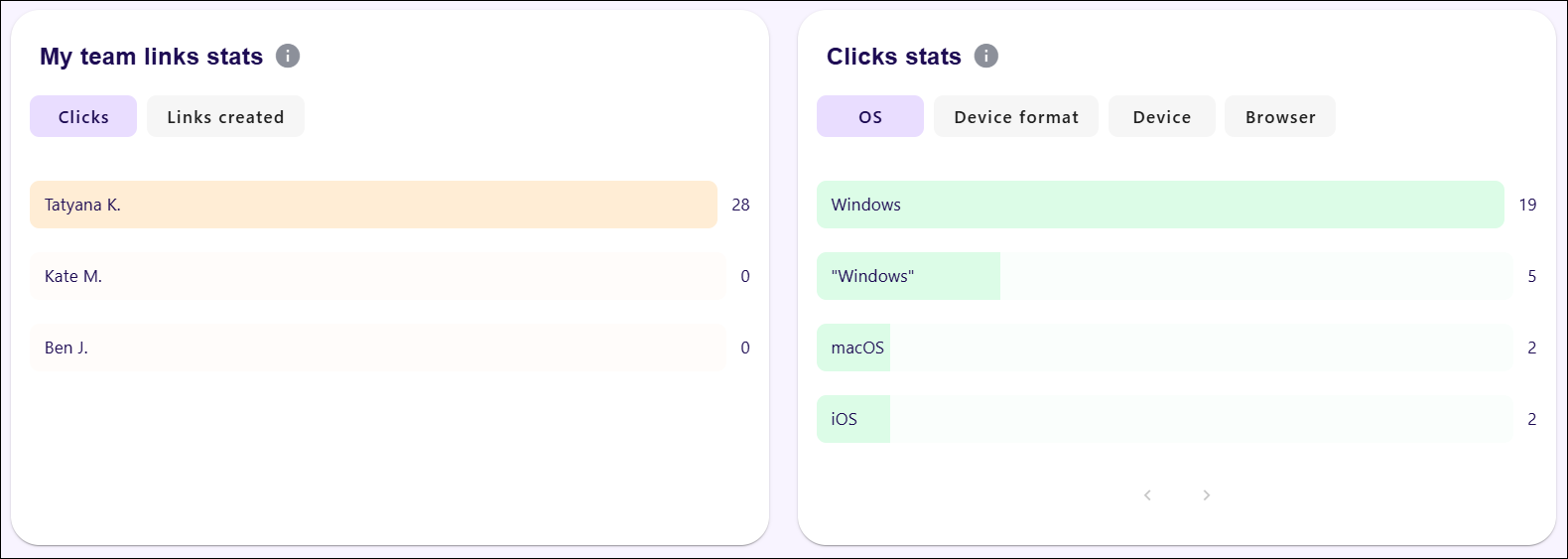The image size is (1568, 559).
Task: Switch to Device format tab
Action: pyautogui.click(x=1016, y=116)
